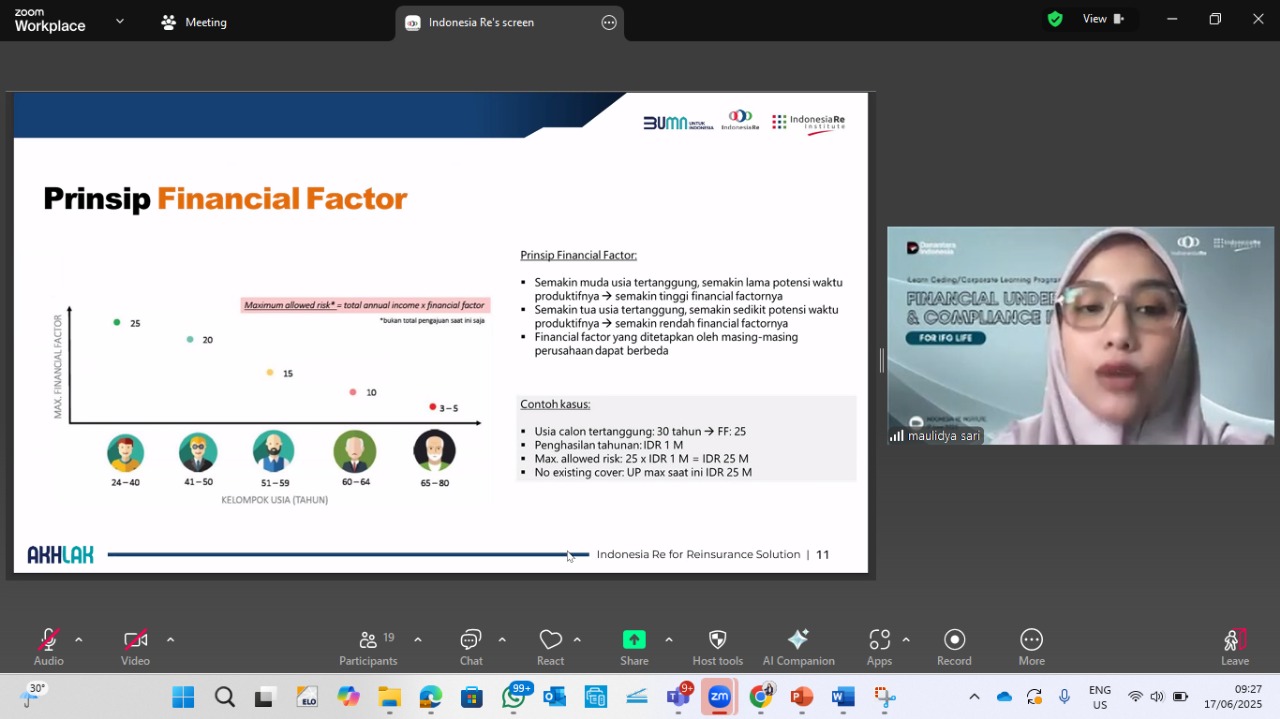1280x719 pixels.
Task: Click the green Share screen icon
Action: (x=634, y=640)
